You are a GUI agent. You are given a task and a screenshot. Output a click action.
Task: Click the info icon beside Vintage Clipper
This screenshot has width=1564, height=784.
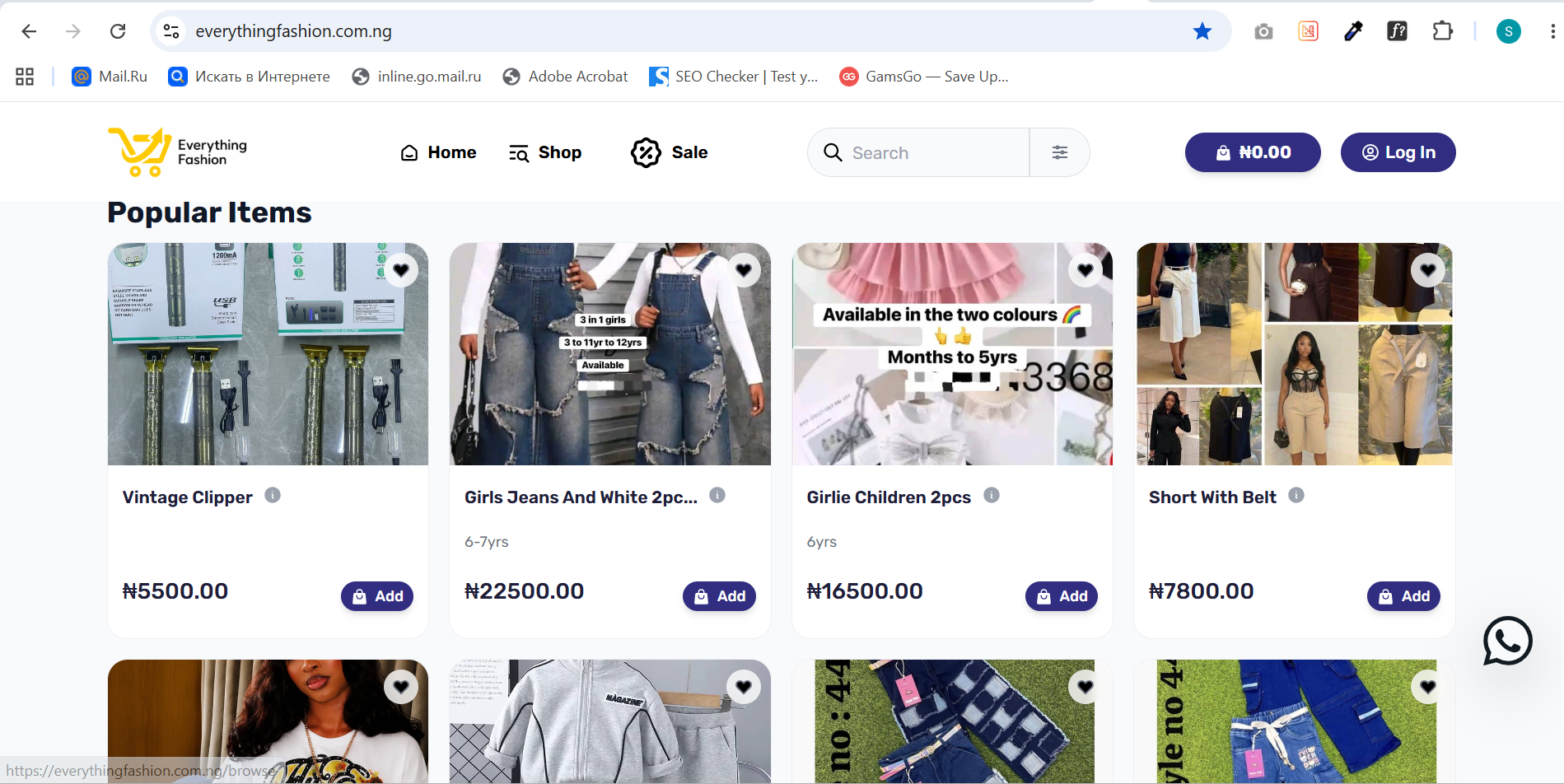273,495
